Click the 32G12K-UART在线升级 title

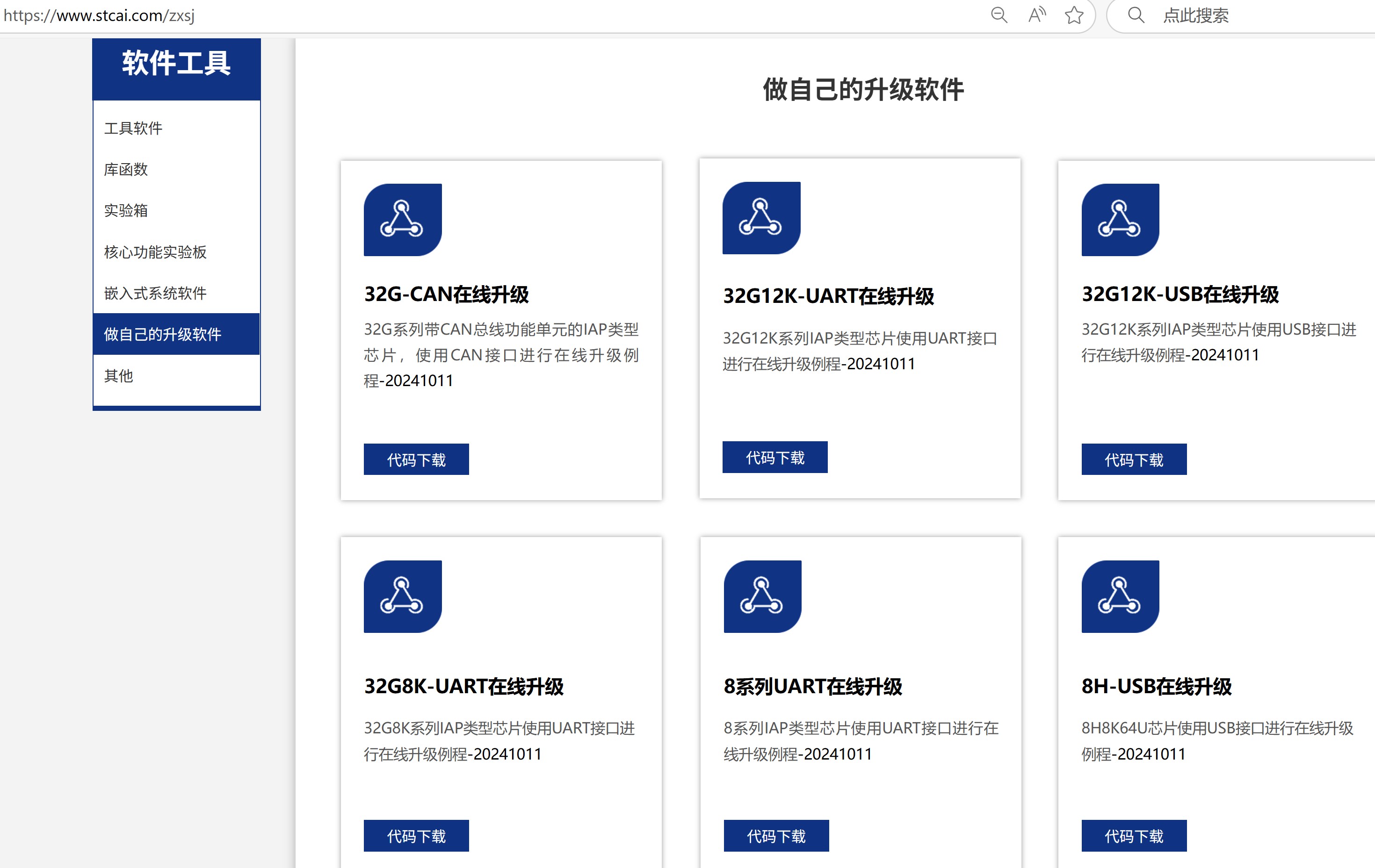click(x=829, y=295)
